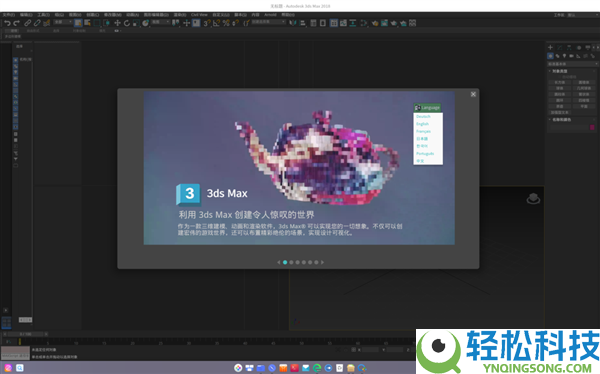Activate Select and Move tool
This screenshot has height=374, width=600.
click(x=117, y=23)
